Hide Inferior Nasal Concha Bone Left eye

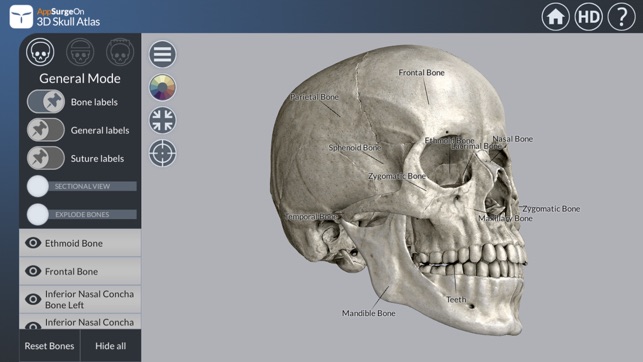click(33, 299)
